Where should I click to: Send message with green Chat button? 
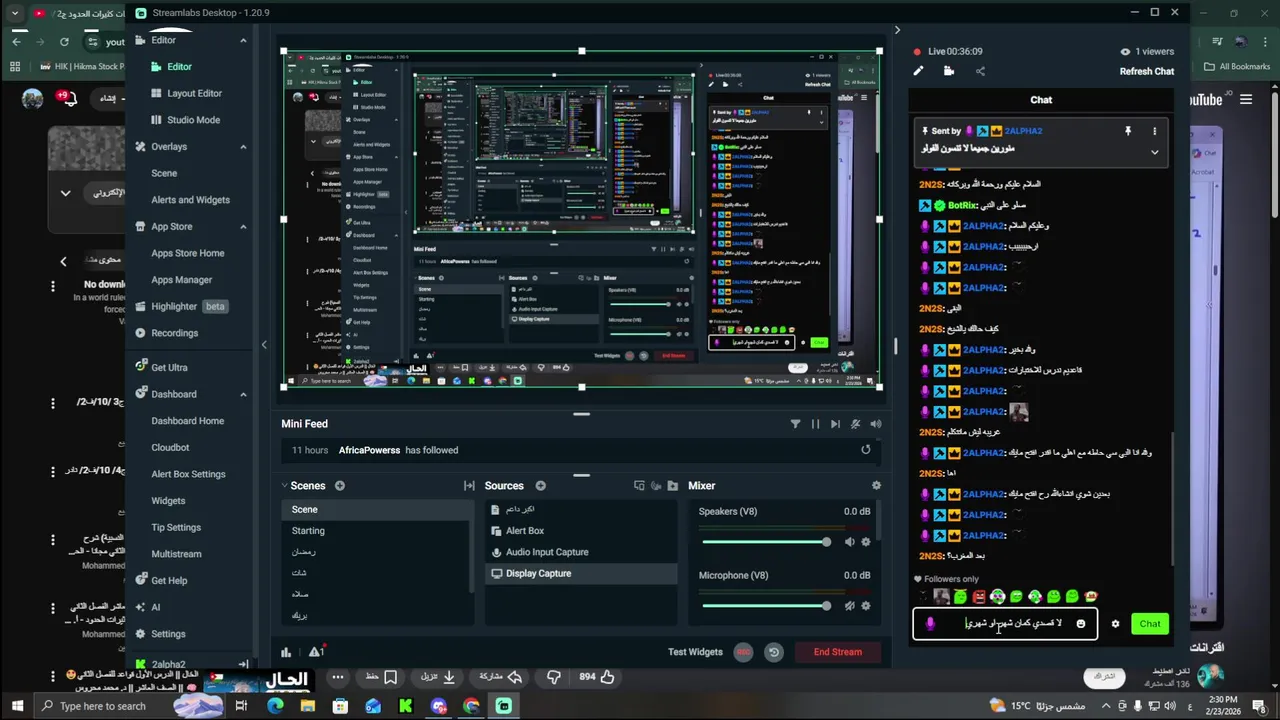tap(1150, 624)
